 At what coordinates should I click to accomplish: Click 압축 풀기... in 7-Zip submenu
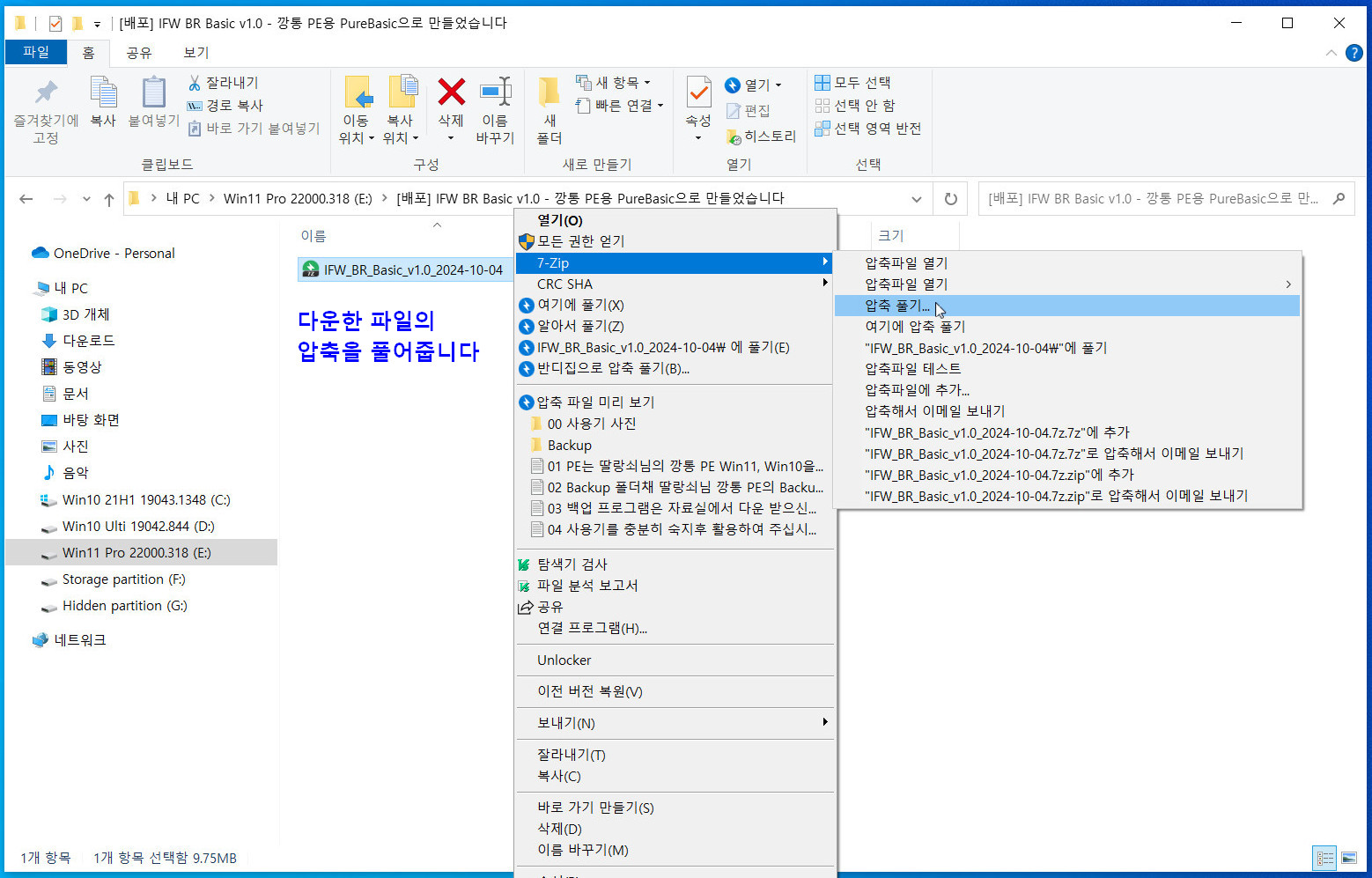tap(1067, 306)
